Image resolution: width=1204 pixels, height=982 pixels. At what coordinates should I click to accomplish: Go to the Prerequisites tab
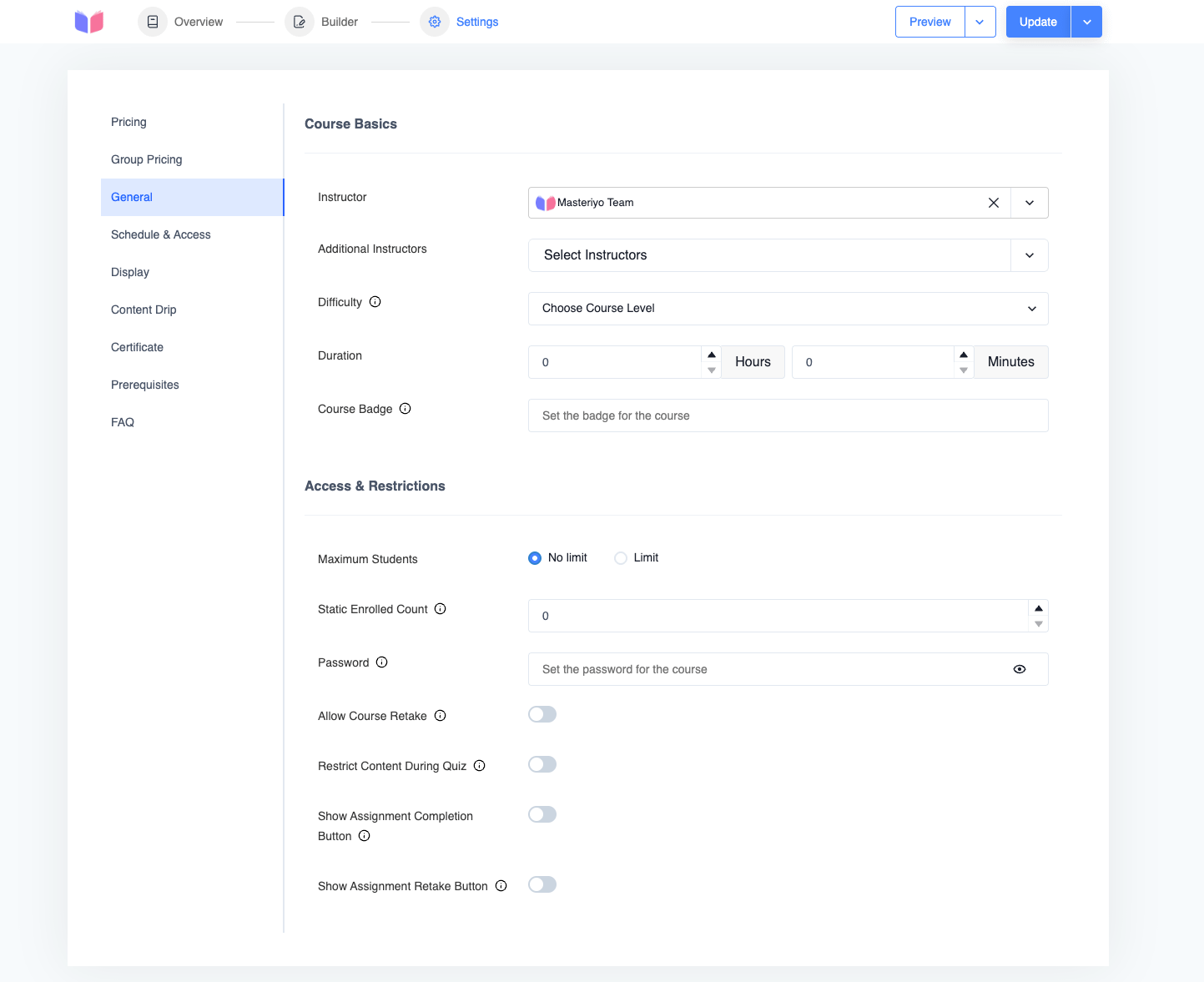click(x=192, y=385)
